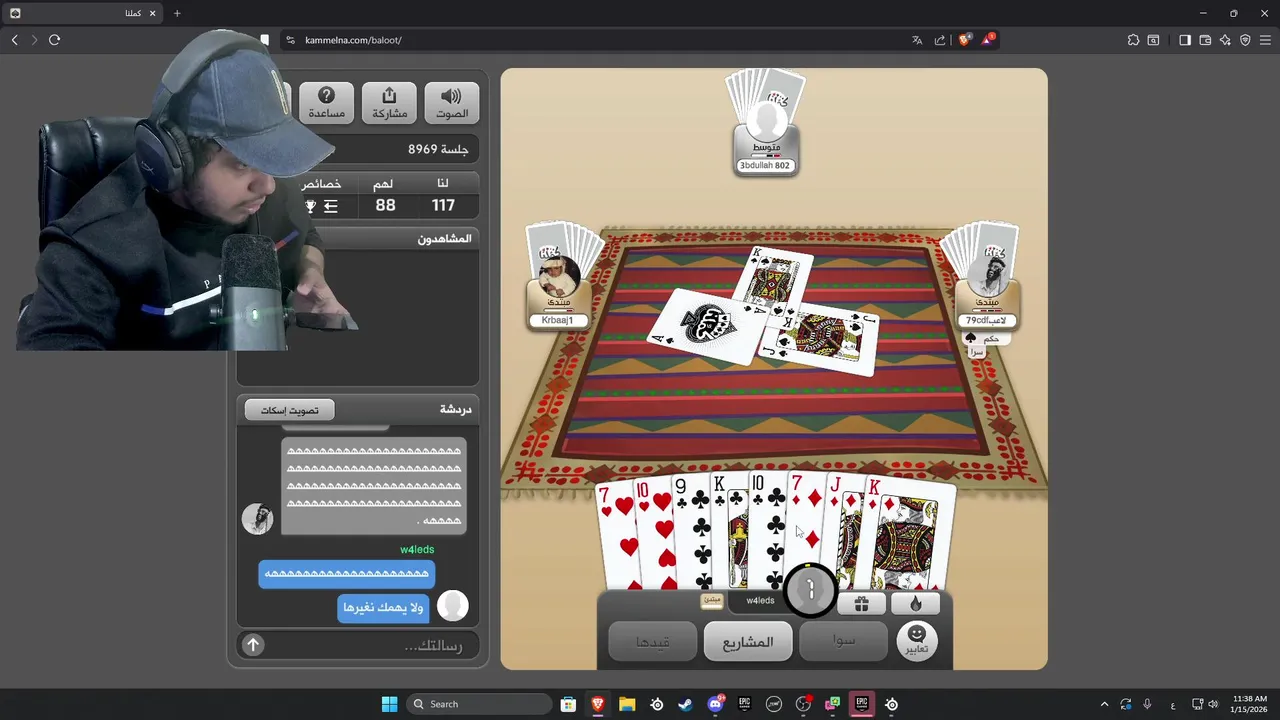
Task: Go back in browser history
Action: 14,40
